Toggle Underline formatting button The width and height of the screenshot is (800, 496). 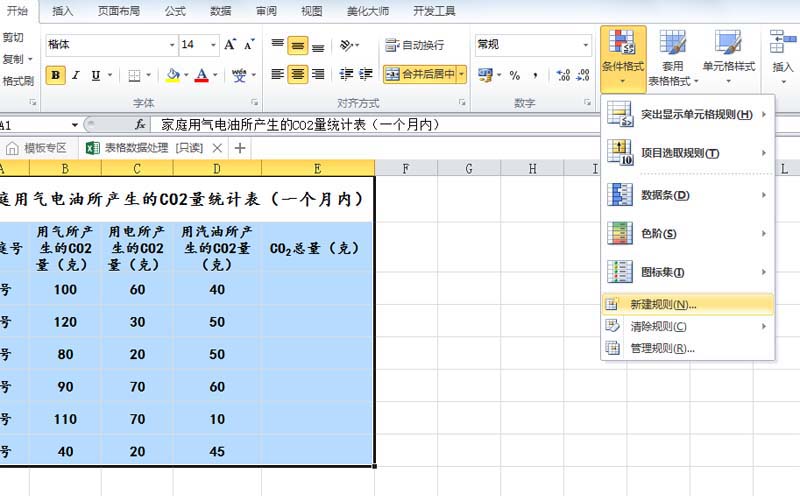95,76
